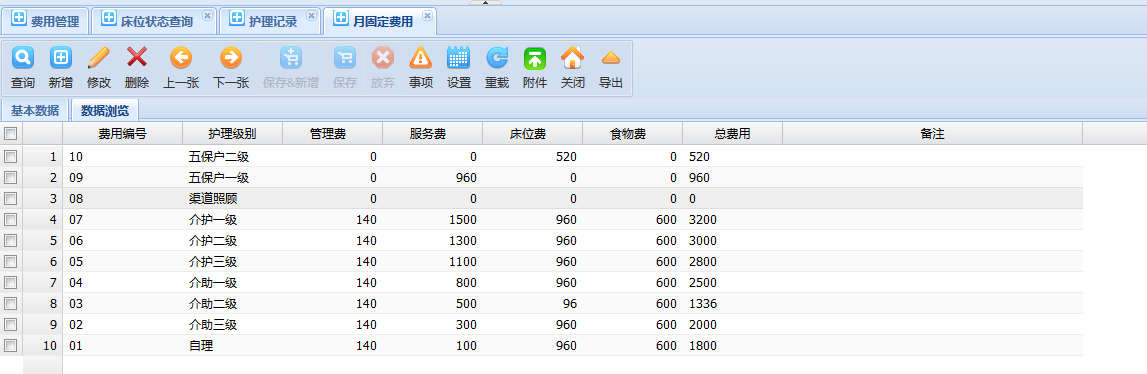Check the row for 介助一级
The width and height of the screenshot is (1147, 374).
click(10, 282)
